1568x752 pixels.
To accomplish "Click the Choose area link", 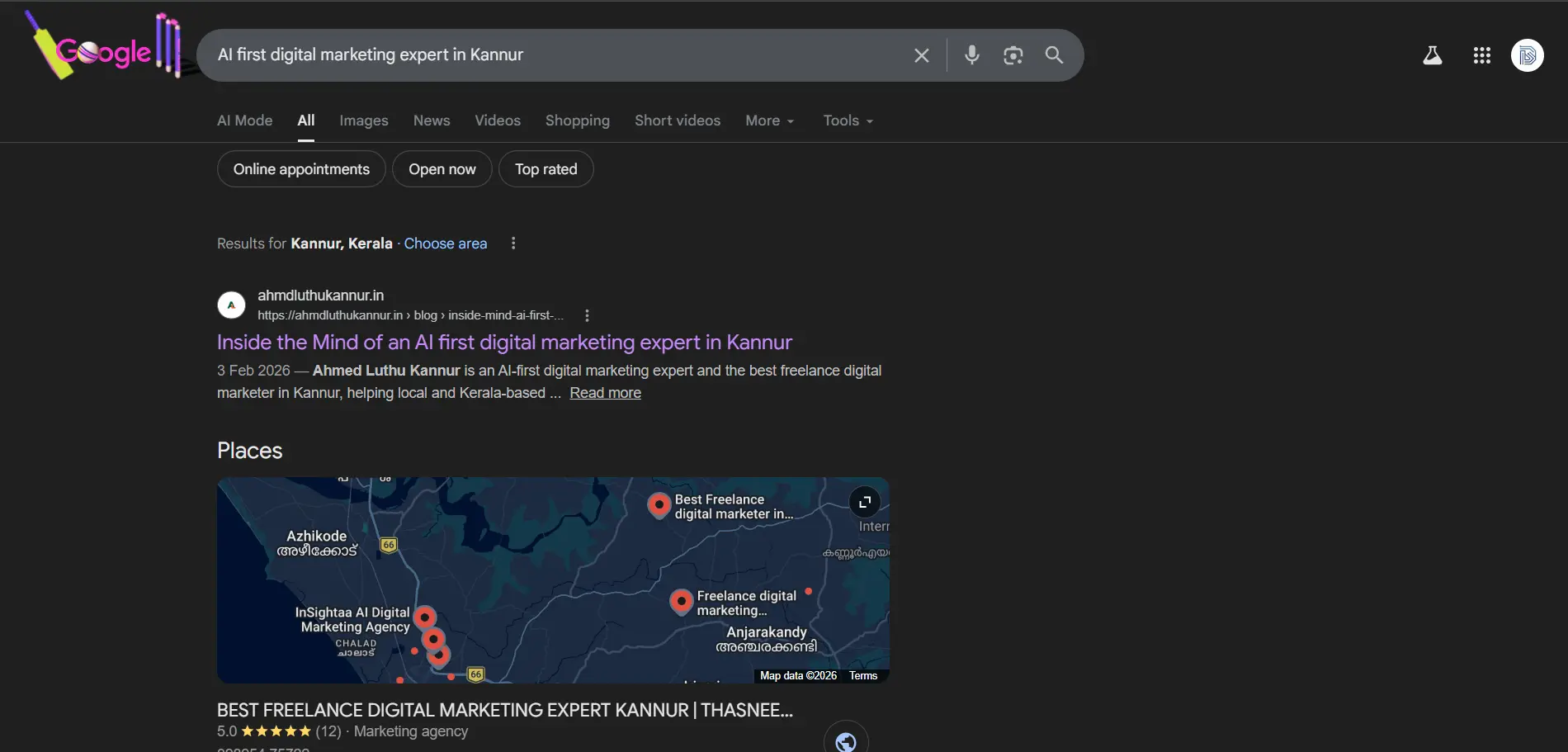I will click(445, 244).
